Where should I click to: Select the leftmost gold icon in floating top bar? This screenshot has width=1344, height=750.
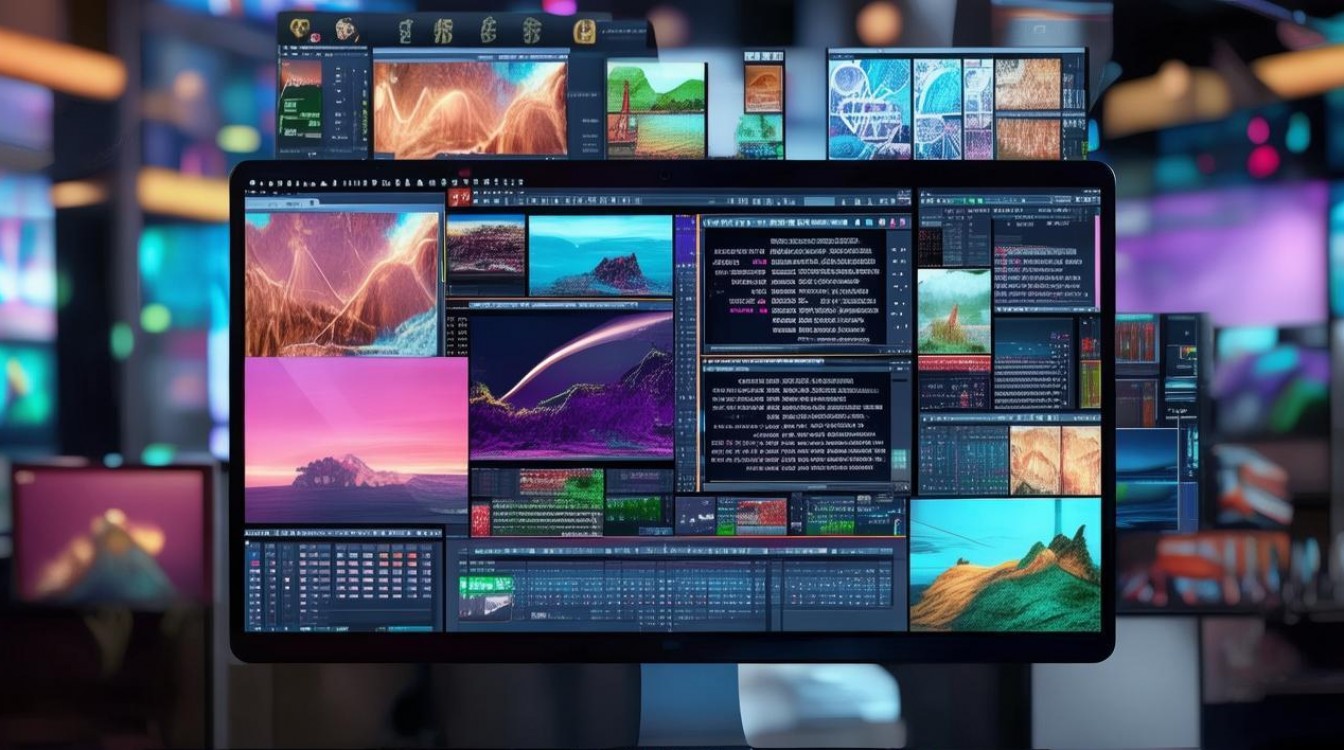coord(299,29)
